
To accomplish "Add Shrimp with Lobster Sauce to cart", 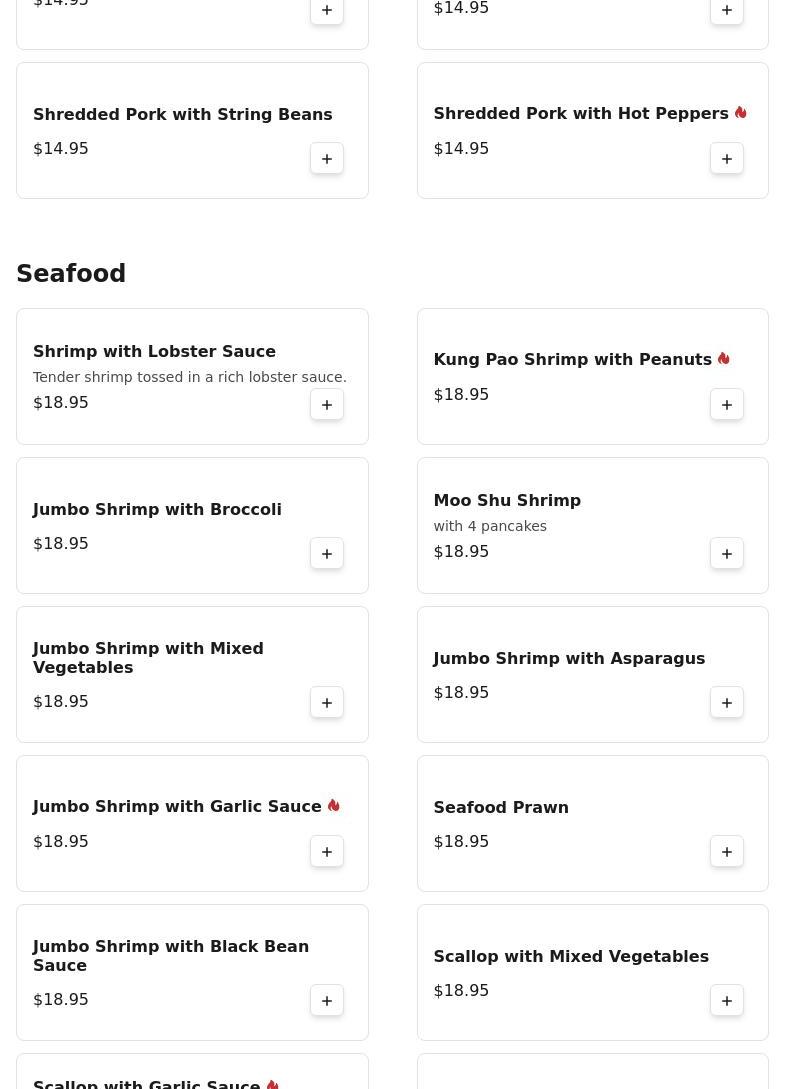I will pyautogui.click(x=327, y=405).
